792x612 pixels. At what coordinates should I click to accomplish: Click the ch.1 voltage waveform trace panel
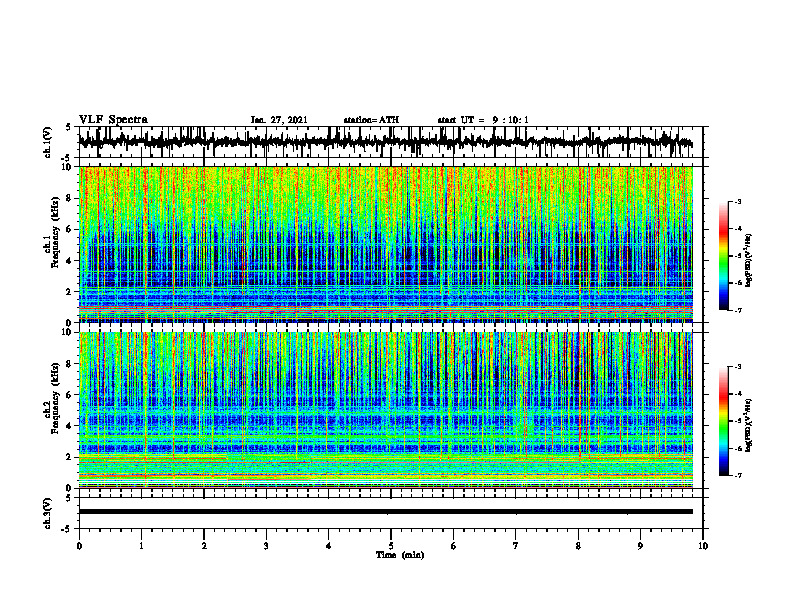point(390,142)
